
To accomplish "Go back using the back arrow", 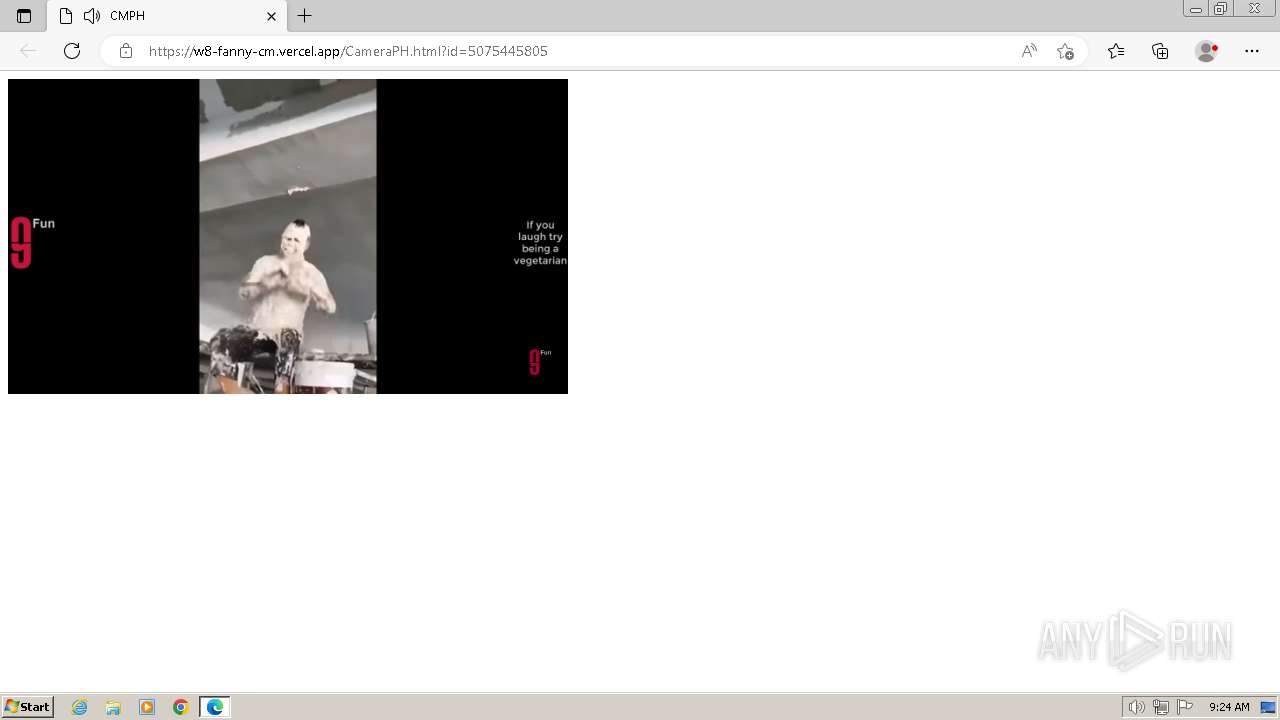I will pos(28,51).
